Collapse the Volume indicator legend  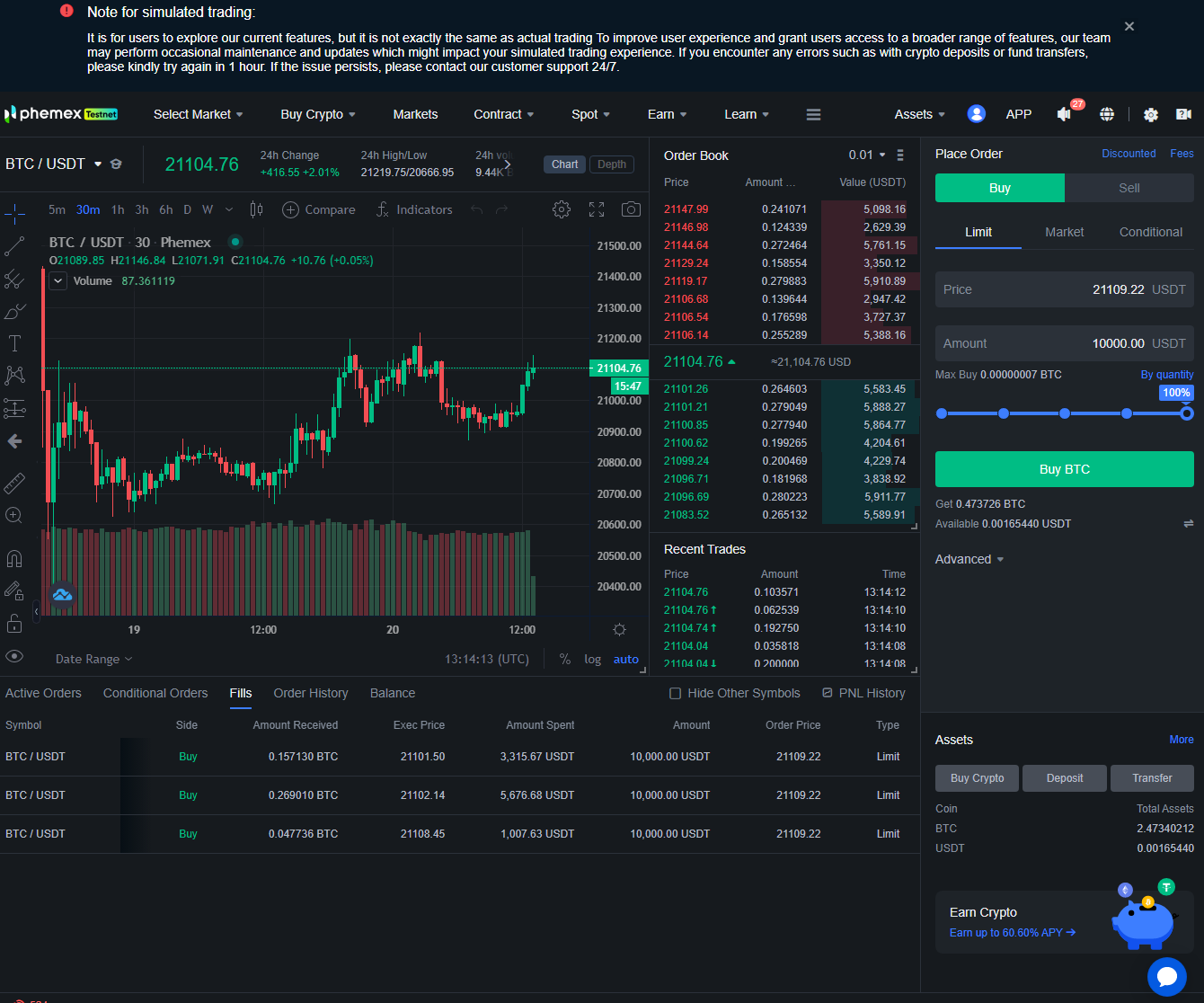pyautogui.click(x=58, y=281)
